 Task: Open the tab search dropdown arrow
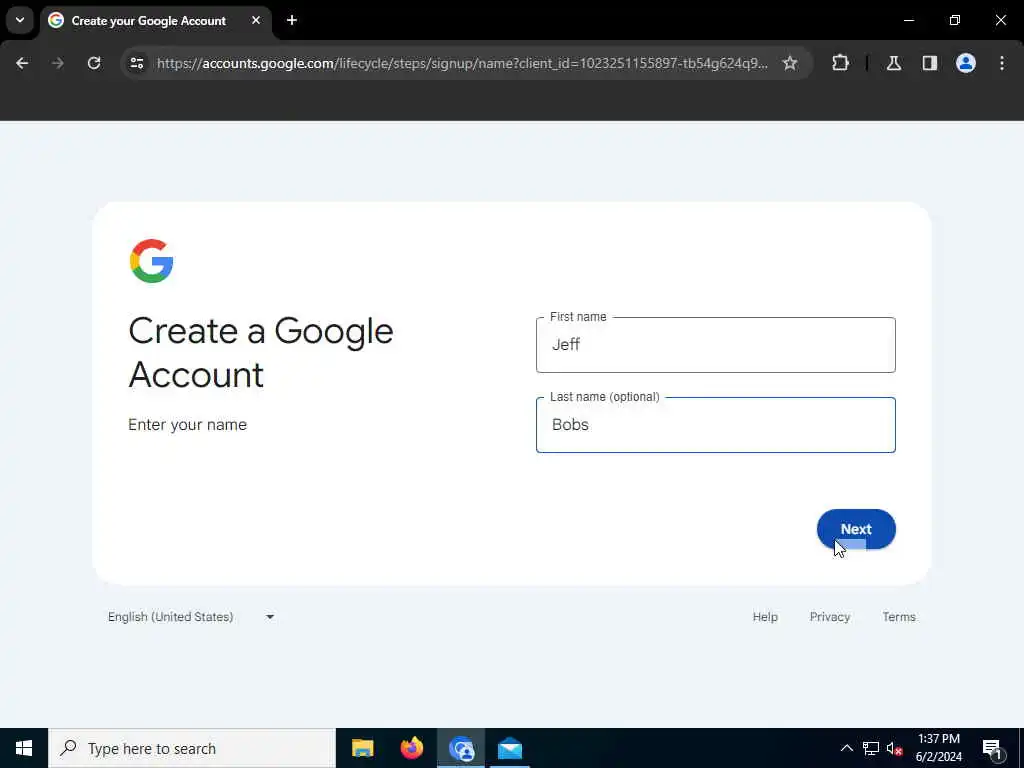coord(20,20)
